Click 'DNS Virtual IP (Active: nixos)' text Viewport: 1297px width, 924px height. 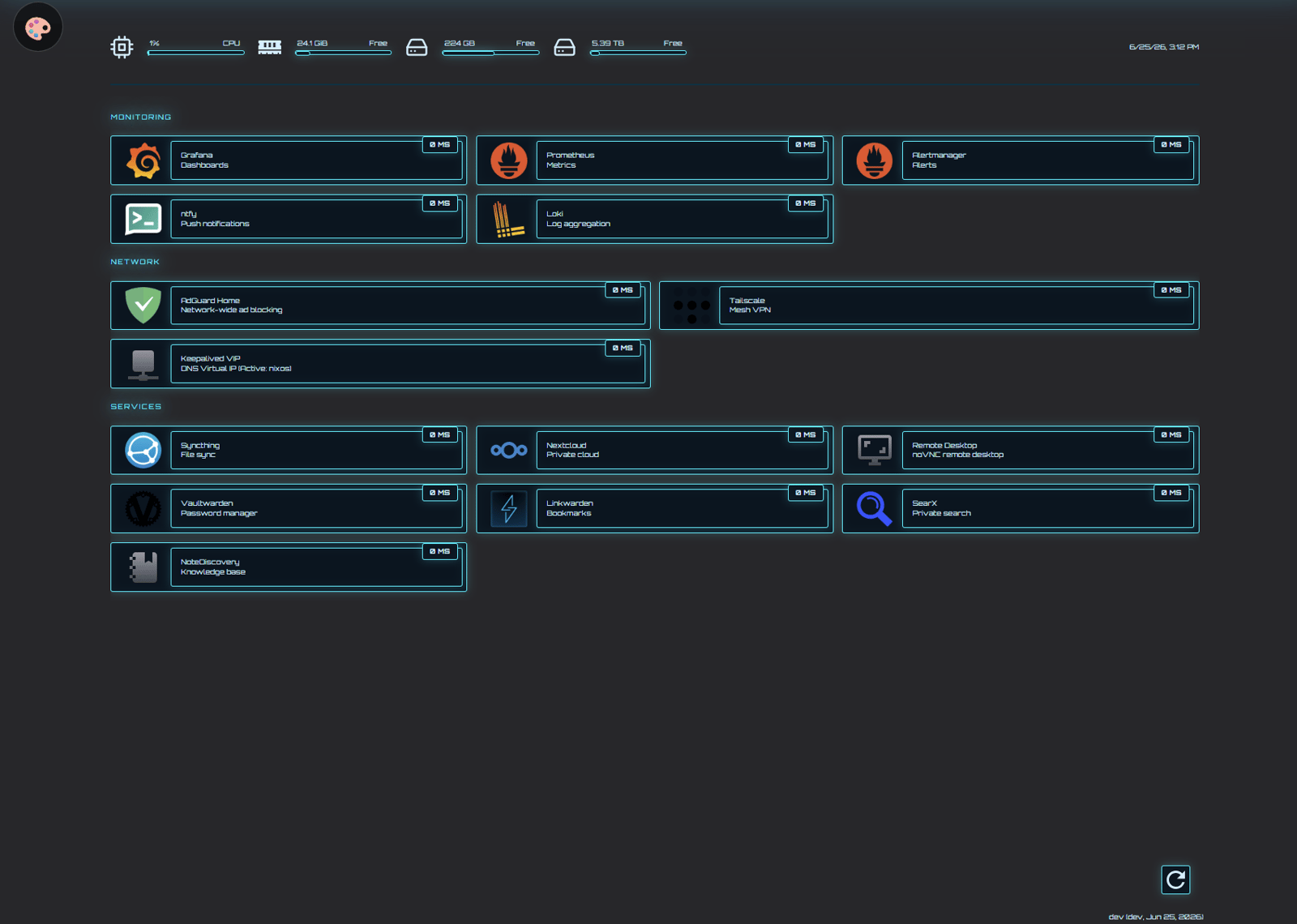236,369
